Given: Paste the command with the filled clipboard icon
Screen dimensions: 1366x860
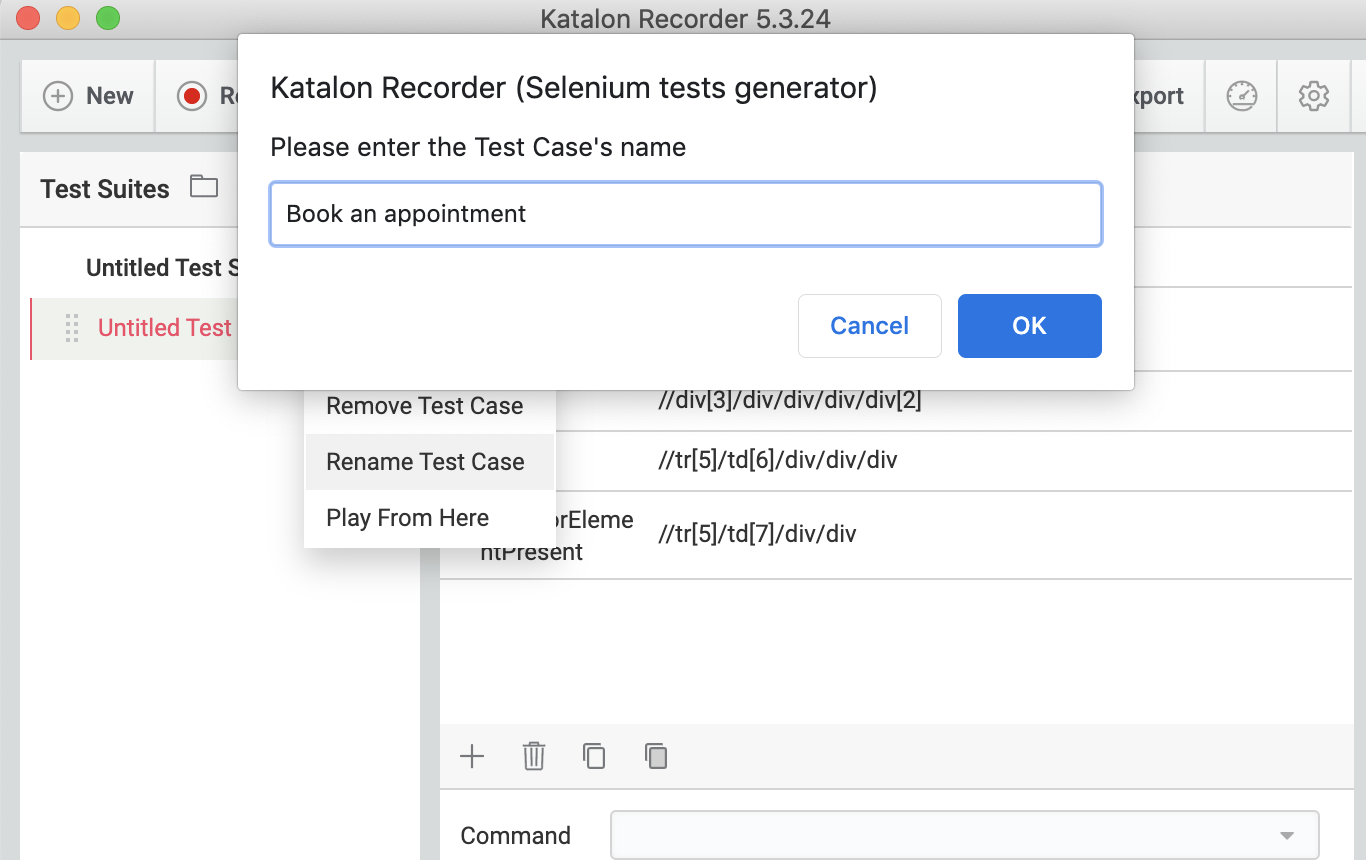Looking at the screenshot, I should [656, 756].
